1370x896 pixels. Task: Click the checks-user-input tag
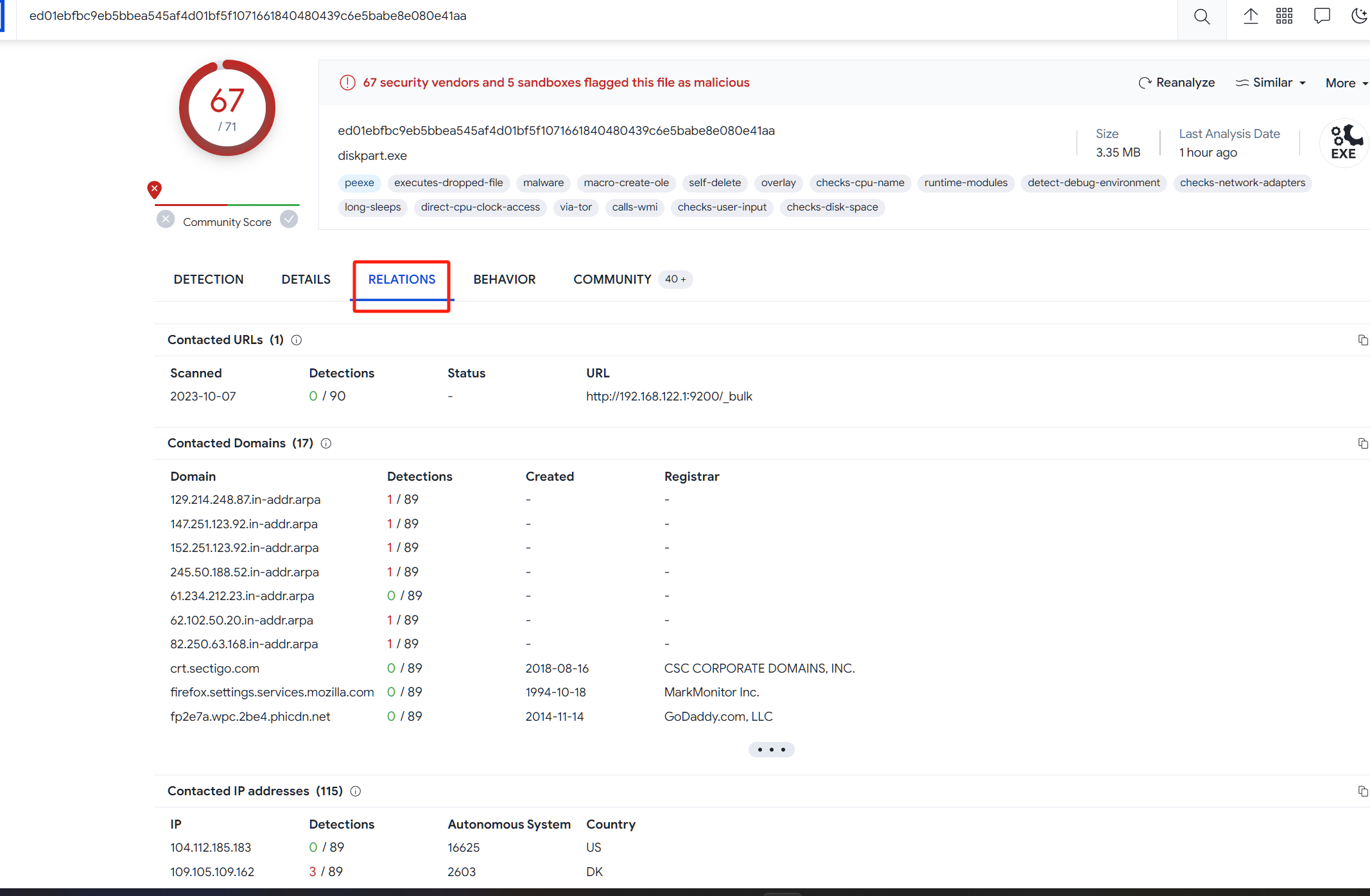tap(722, 207)
